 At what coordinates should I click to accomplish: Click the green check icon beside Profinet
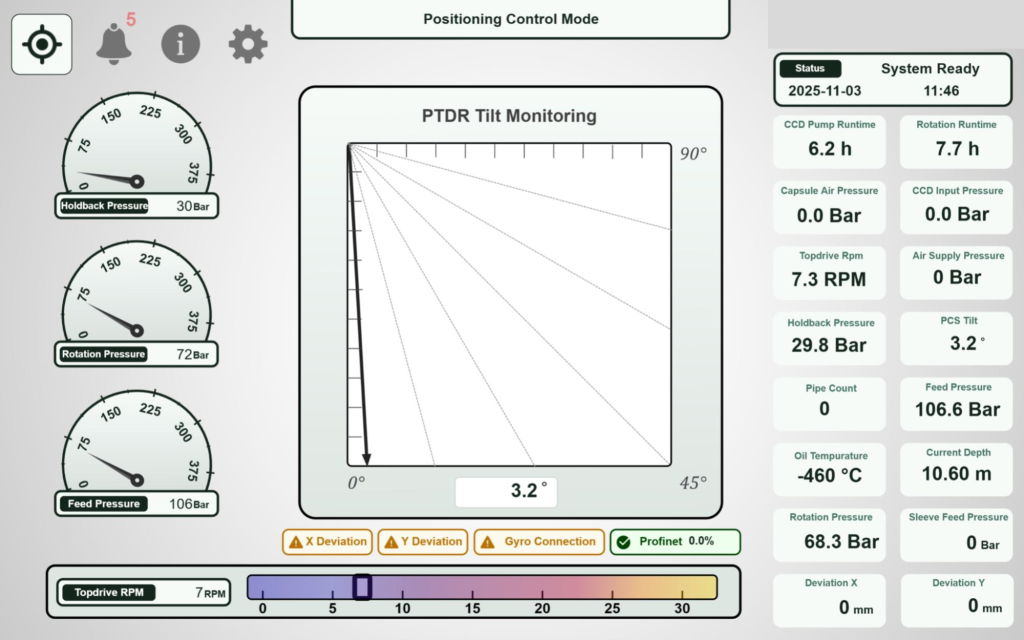624,542
